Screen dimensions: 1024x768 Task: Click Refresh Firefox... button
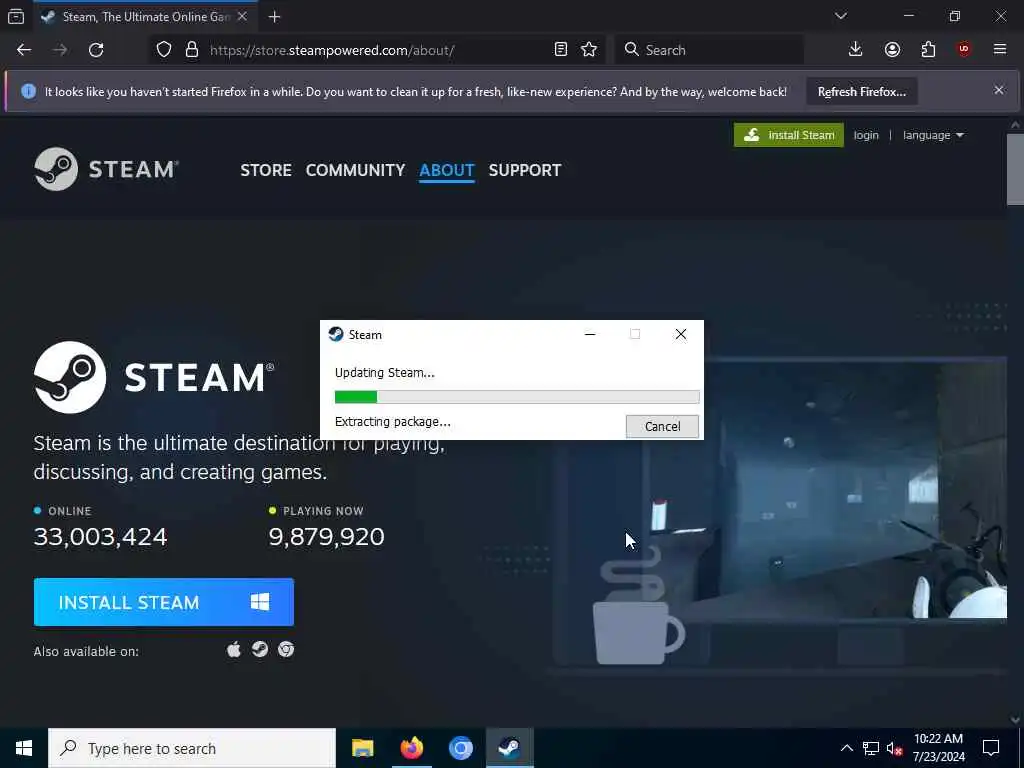[x=861, y=91]
